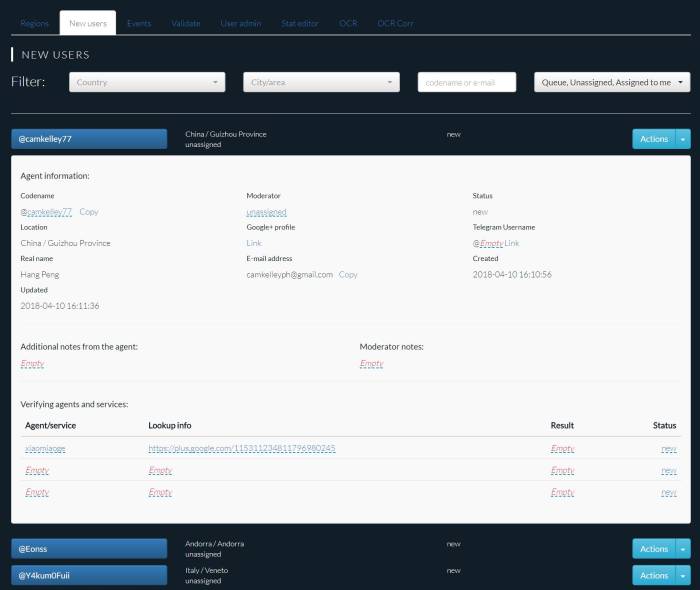Screen dimensions: 700x590
Task: Expand Actions dropdown arrow for @Y4kum0Fuii
Action: pos(683,575)
